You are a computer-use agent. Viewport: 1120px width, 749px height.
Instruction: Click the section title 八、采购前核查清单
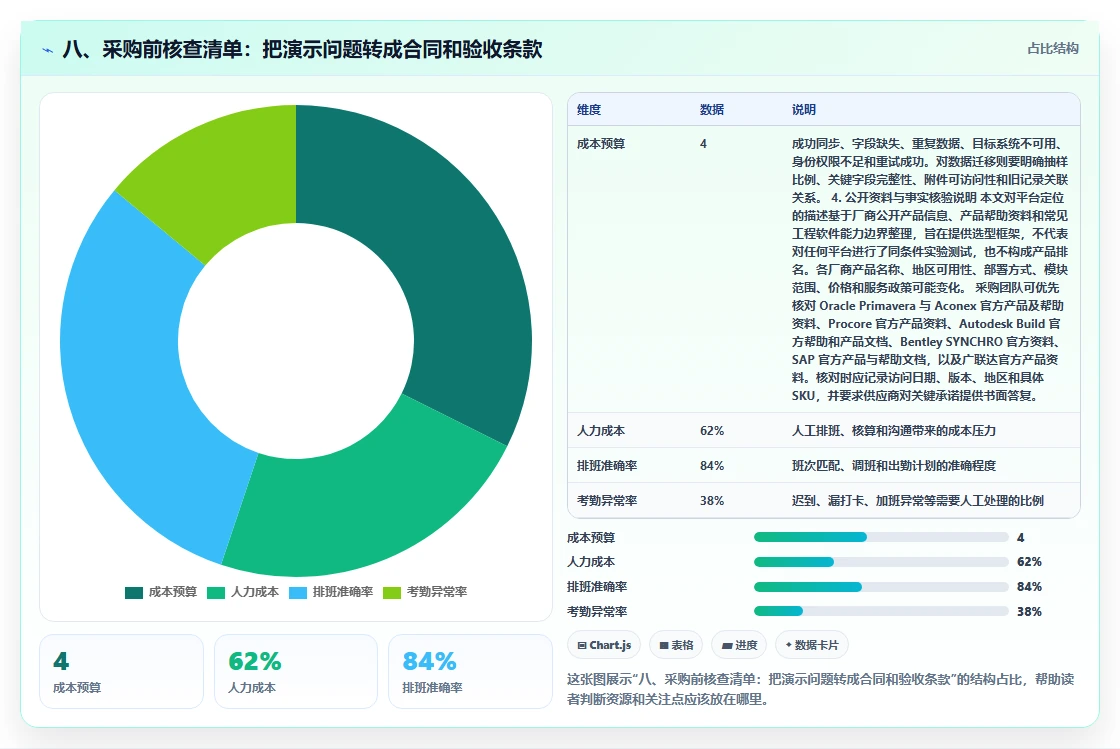pos(303,49)
